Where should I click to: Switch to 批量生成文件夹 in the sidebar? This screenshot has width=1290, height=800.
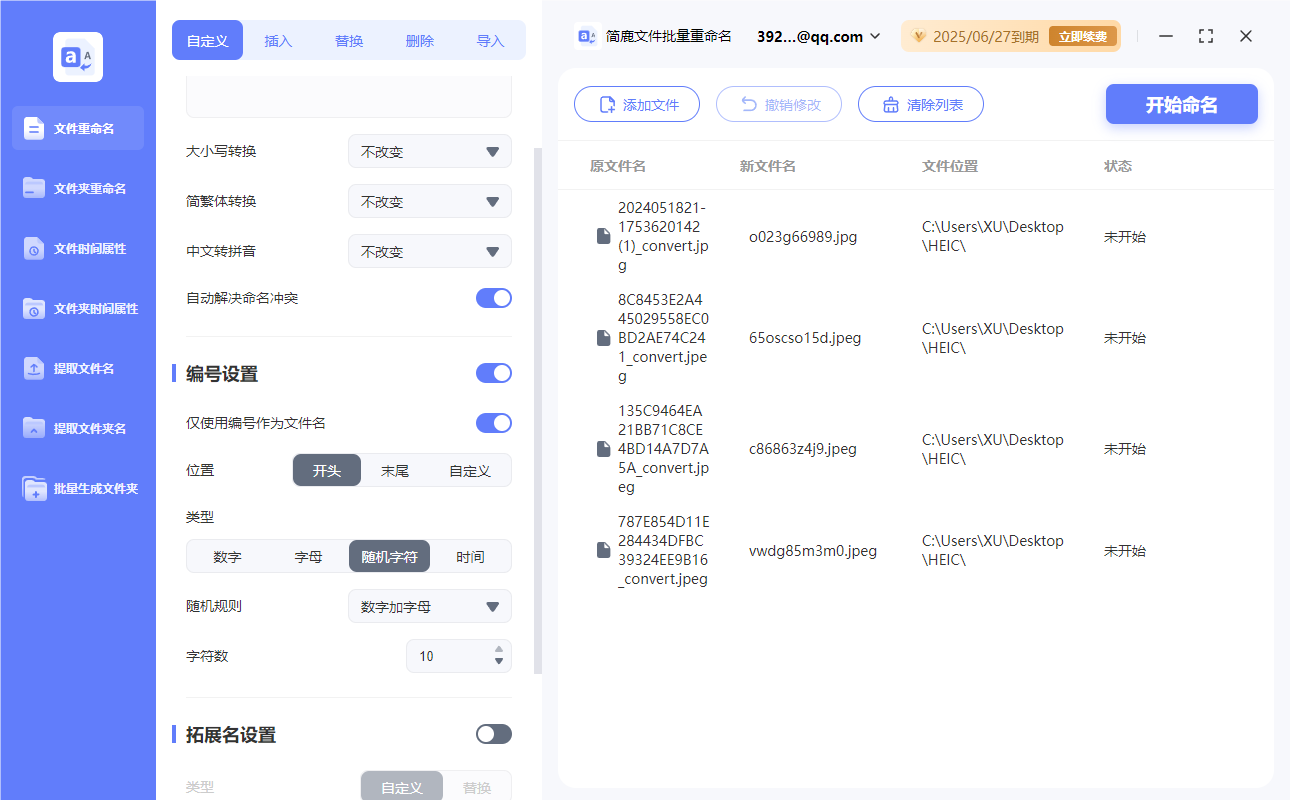(77, 488)
